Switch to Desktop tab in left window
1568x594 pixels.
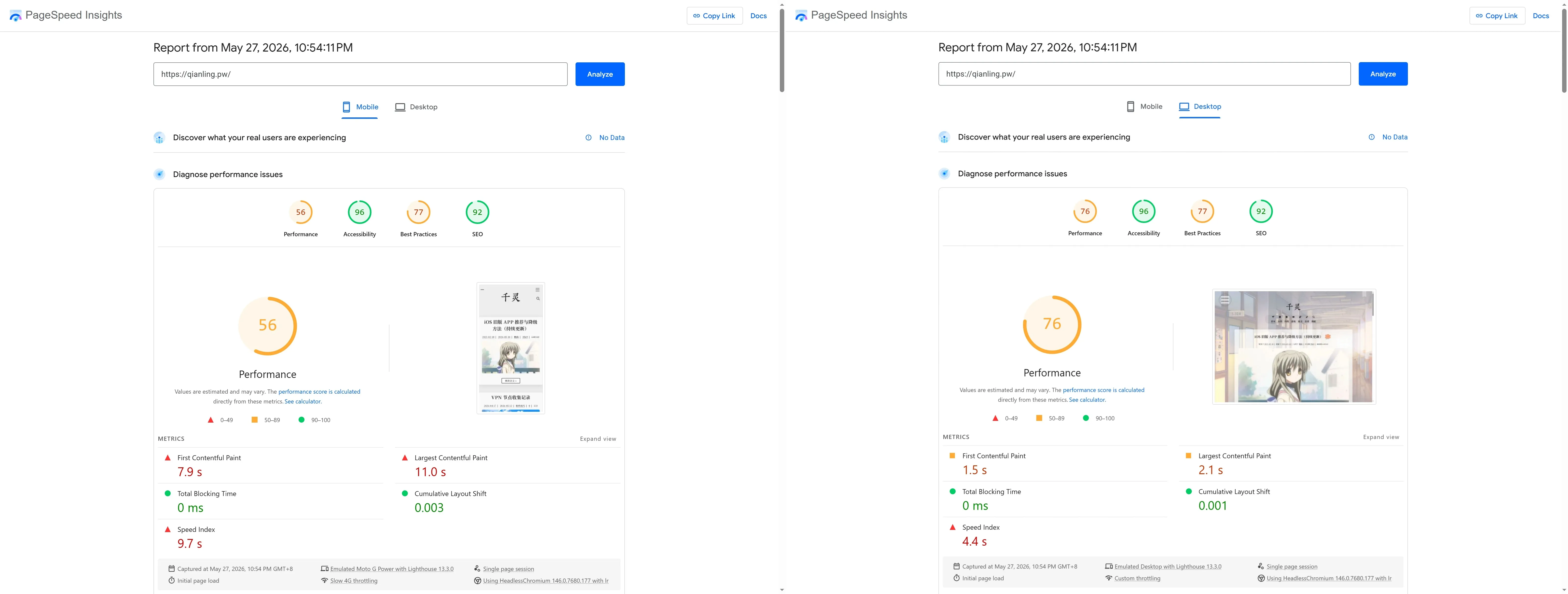click(416, 107)
